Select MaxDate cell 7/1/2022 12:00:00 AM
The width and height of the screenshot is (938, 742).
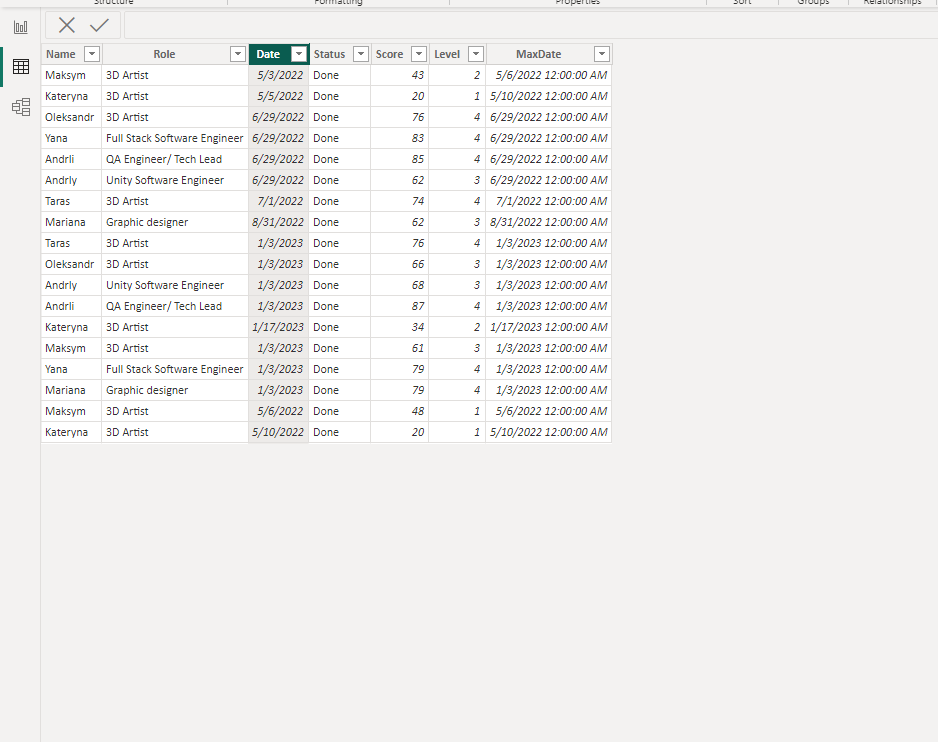click(549, 201)
